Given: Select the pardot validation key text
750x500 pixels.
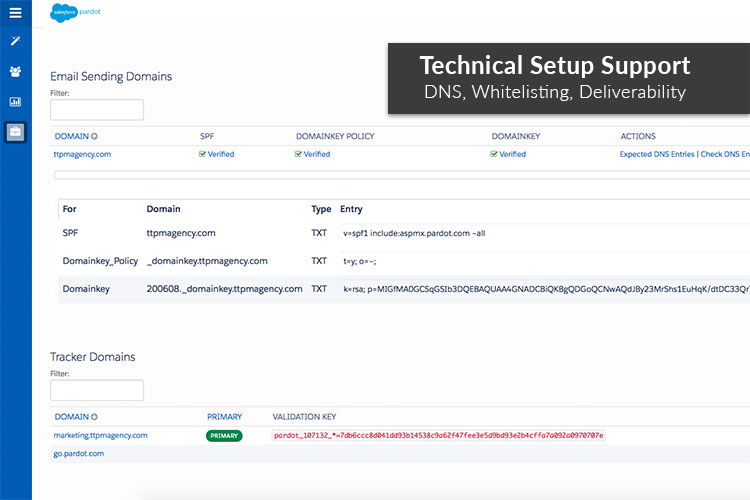Looking at the screenshot, I should [x=439, y=435].
